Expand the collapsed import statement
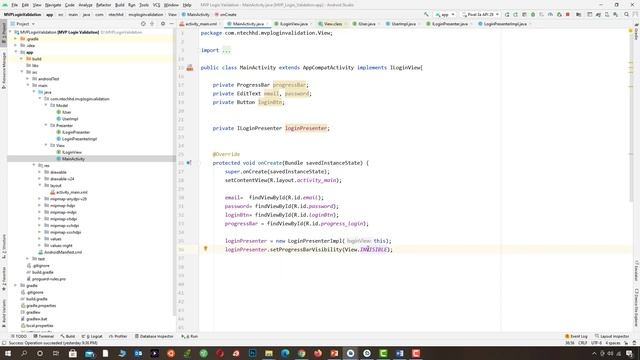640x360 pixels. (226, 50)
